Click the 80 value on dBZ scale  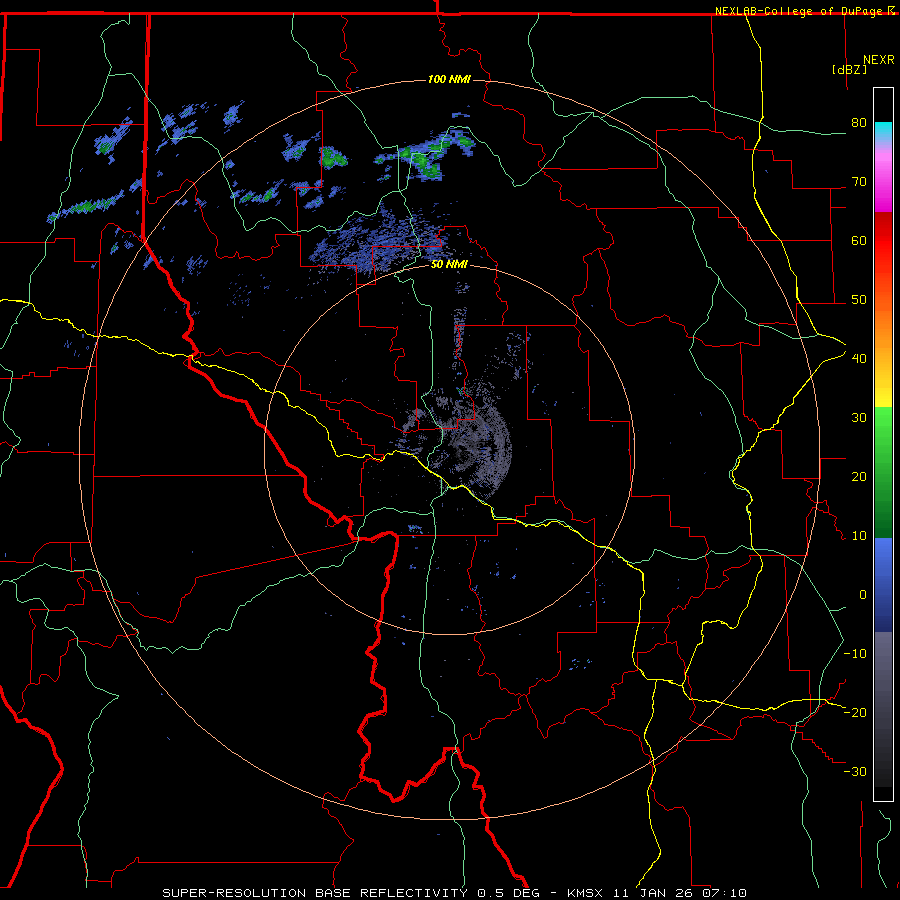(859, 122)
